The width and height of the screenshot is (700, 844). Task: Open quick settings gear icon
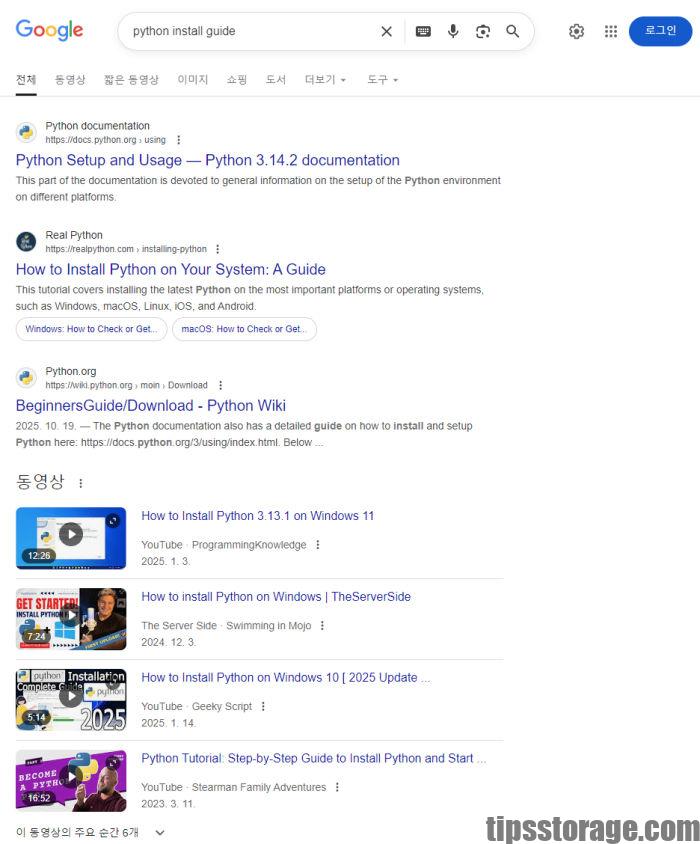click(576, 31)
